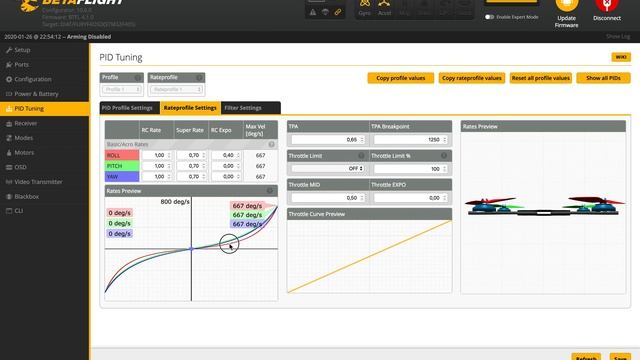Click the Modes sidebar icon

click(x=9, y=138)
